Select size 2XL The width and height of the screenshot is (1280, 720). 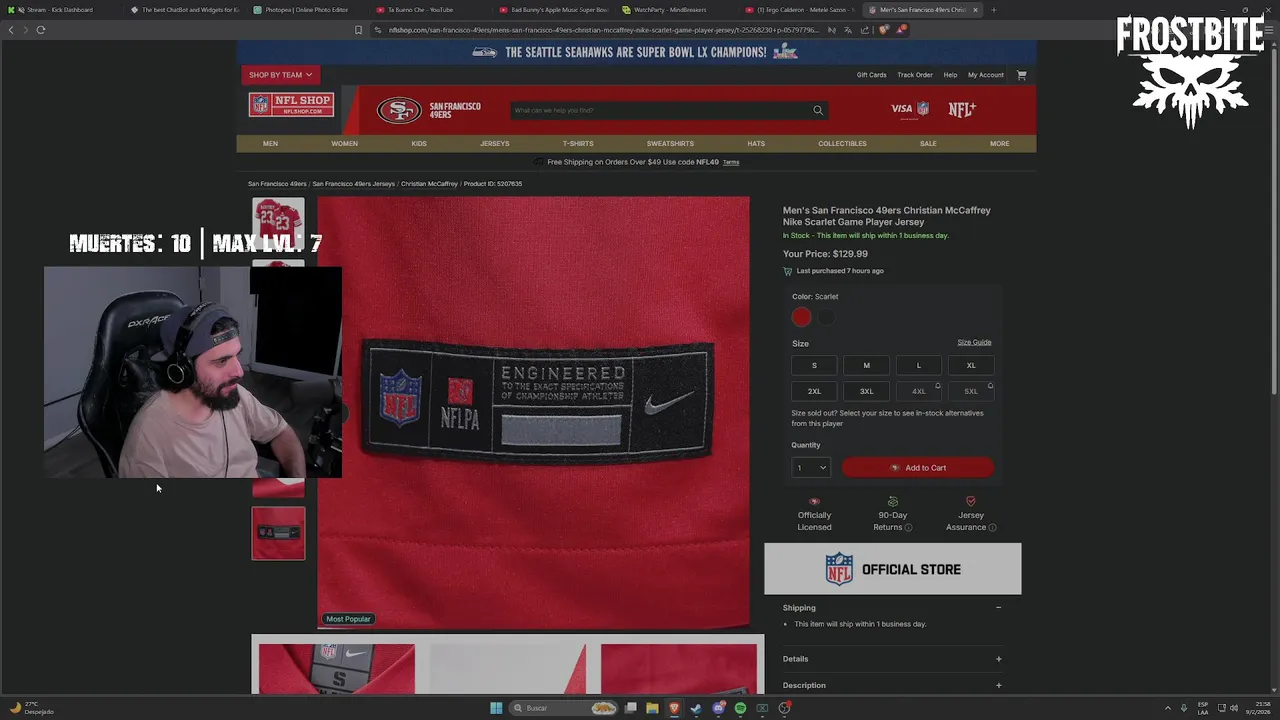click(x=814, y=391)
